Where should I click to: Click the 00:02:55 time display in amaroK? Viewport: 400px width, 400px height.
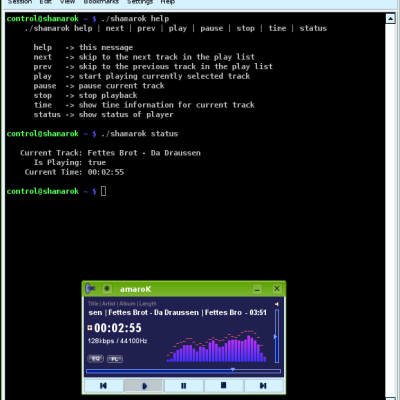click(118, 328)
